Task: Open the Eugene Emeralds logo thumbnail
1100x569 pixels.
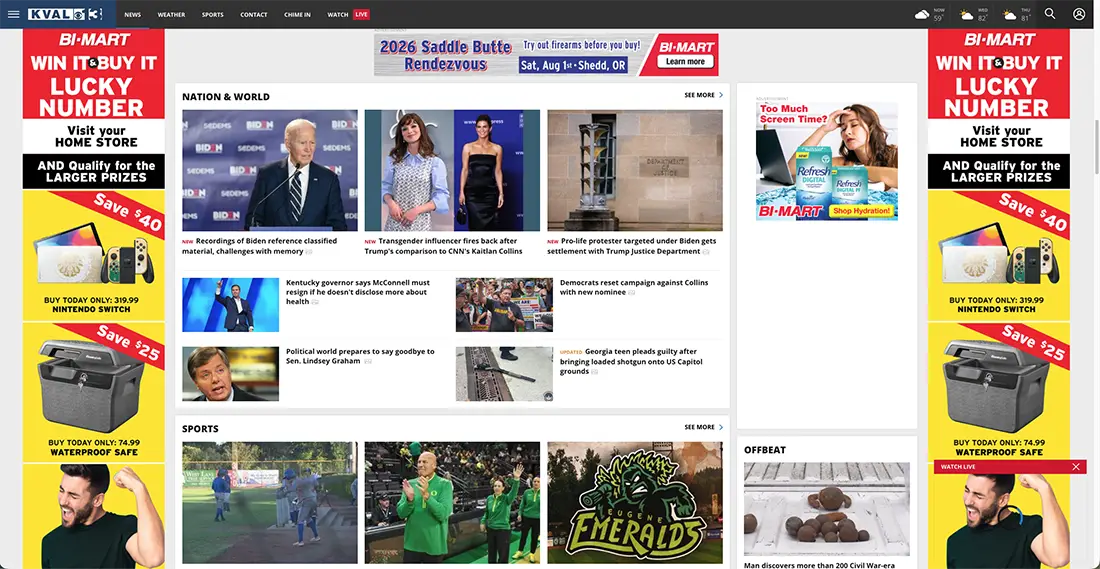Action: [635, 502]
